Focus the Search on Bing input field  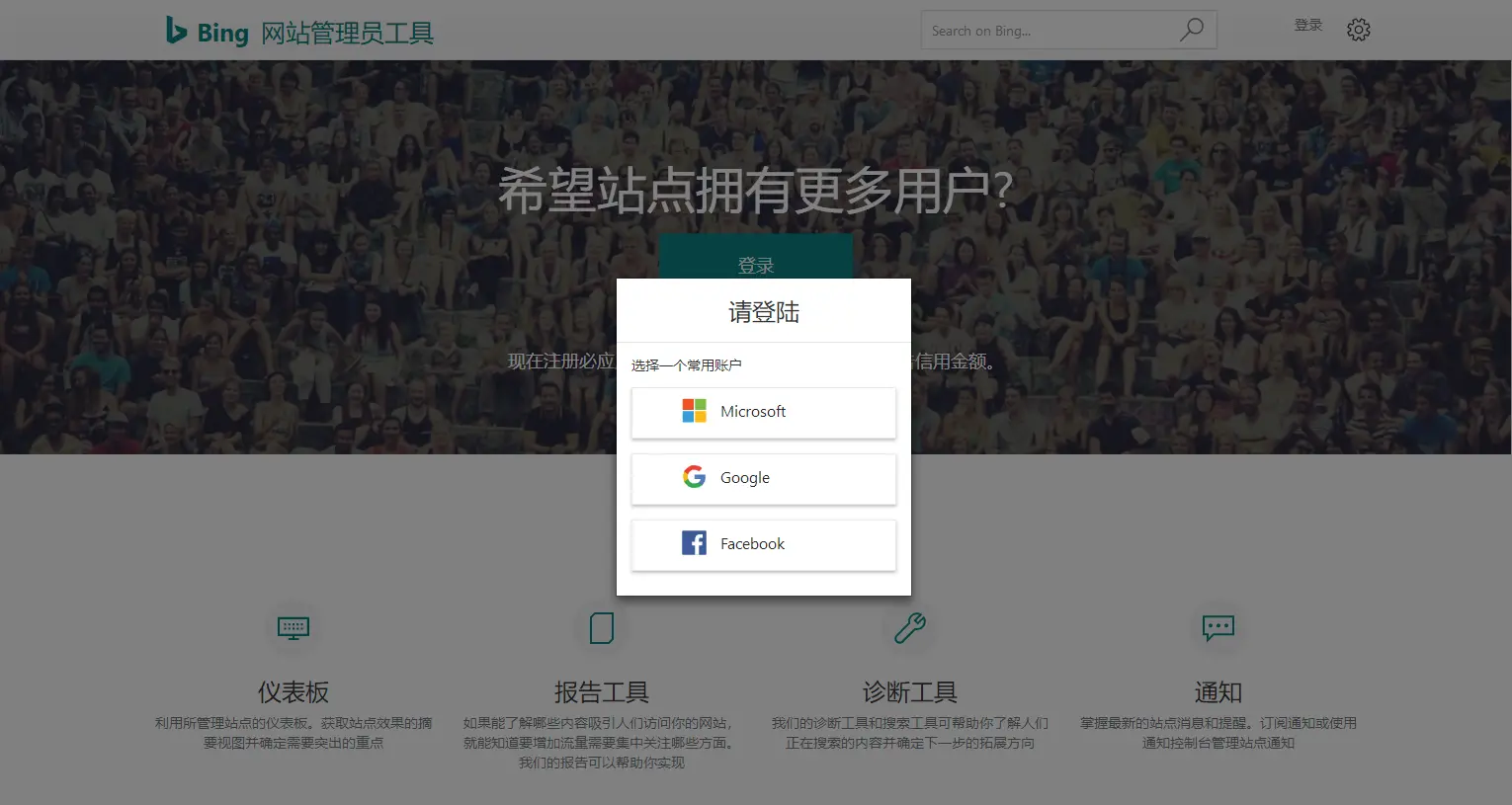click(1048, 31)
